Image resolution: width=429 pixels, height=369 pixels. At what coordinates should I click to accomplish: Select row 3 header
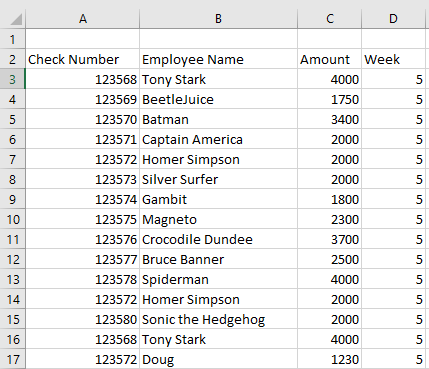tap(13, 79)
